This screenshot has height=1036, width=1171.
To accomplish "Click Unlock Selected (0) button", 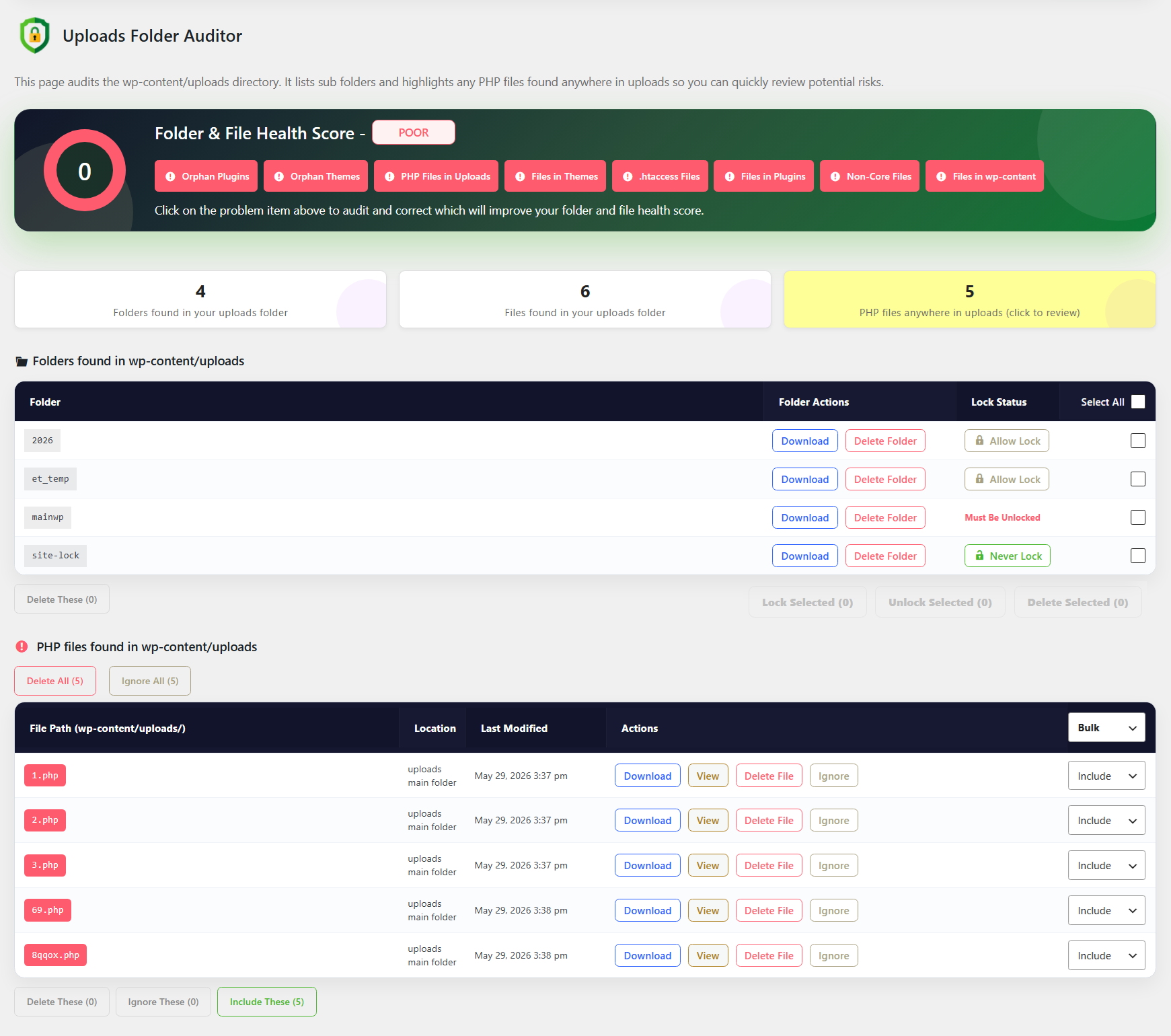I will (940, 602).
